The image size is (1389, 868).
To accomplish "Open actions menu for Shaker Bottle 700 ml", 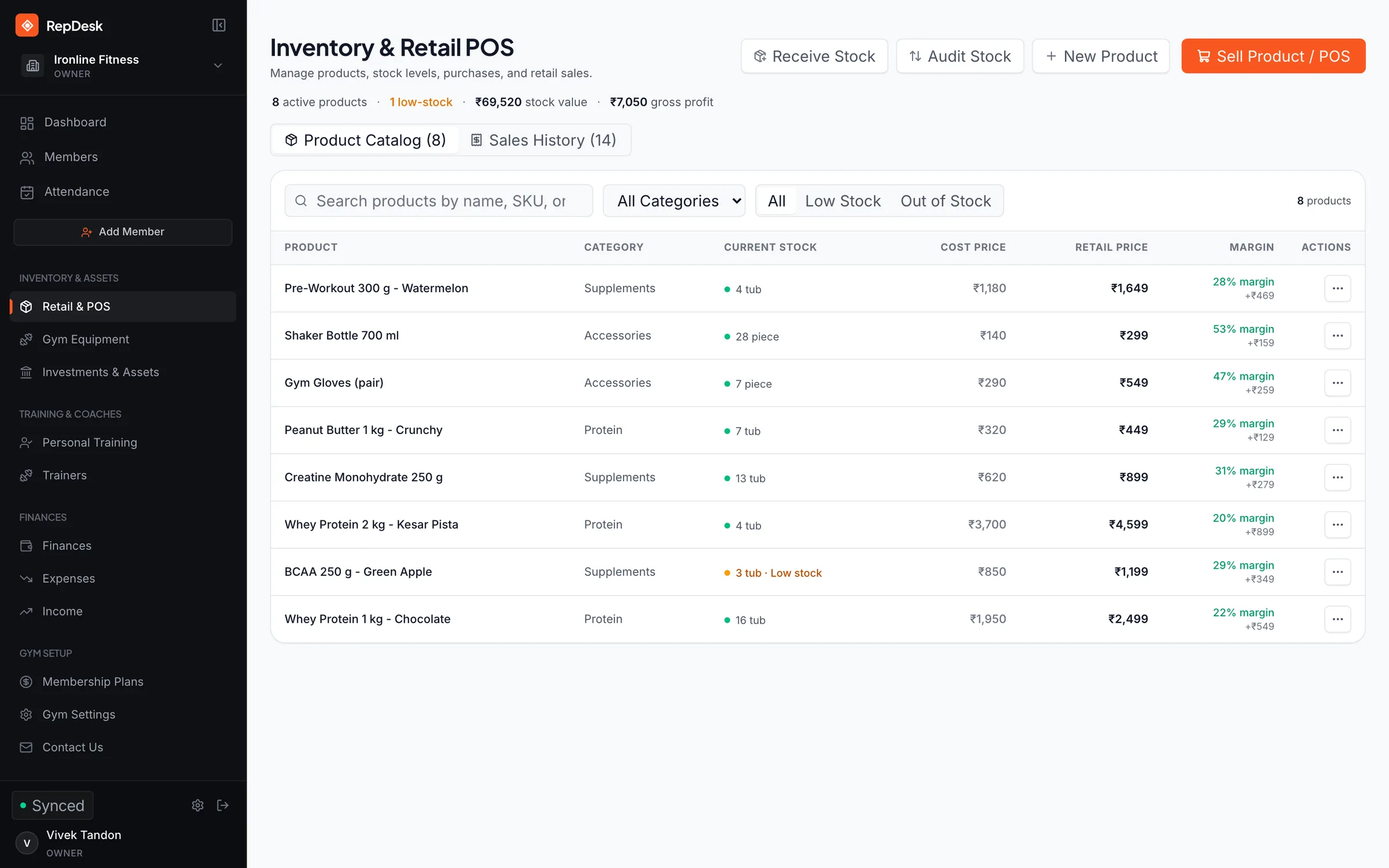I will point(1337,336).
